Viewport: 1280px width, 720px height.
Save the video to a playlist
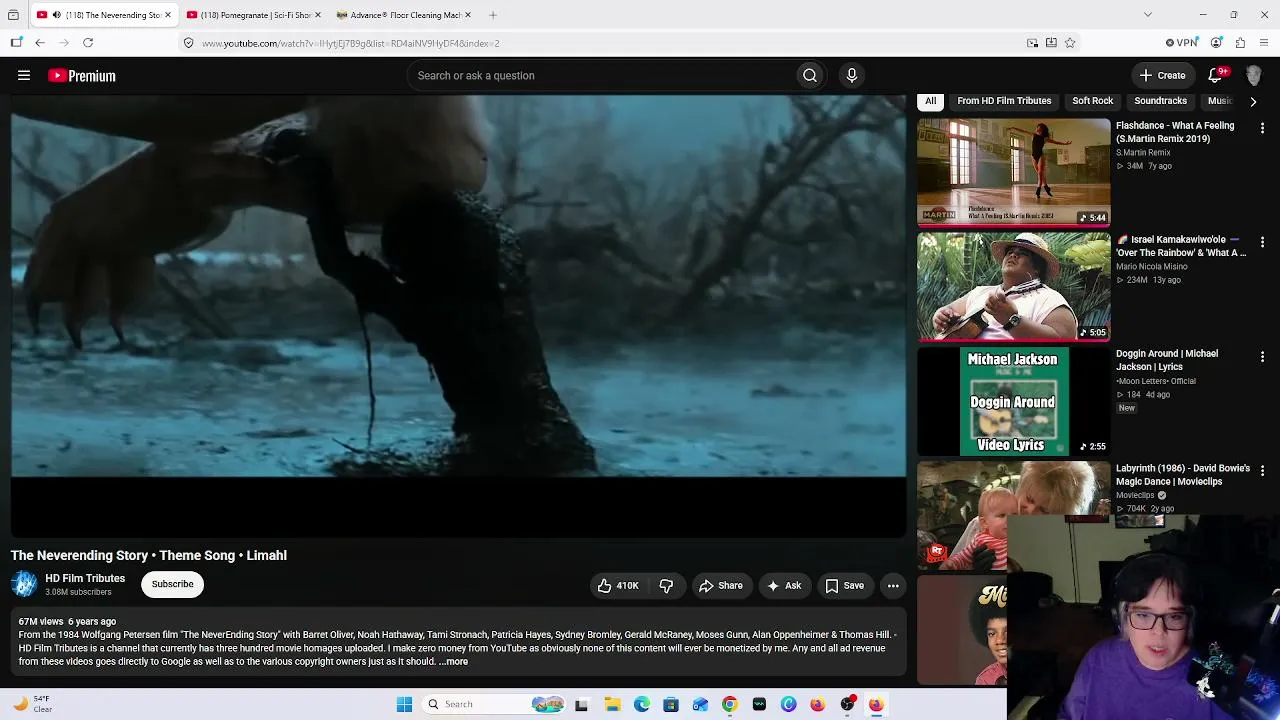pyautogui.click(x=844, y=586)
